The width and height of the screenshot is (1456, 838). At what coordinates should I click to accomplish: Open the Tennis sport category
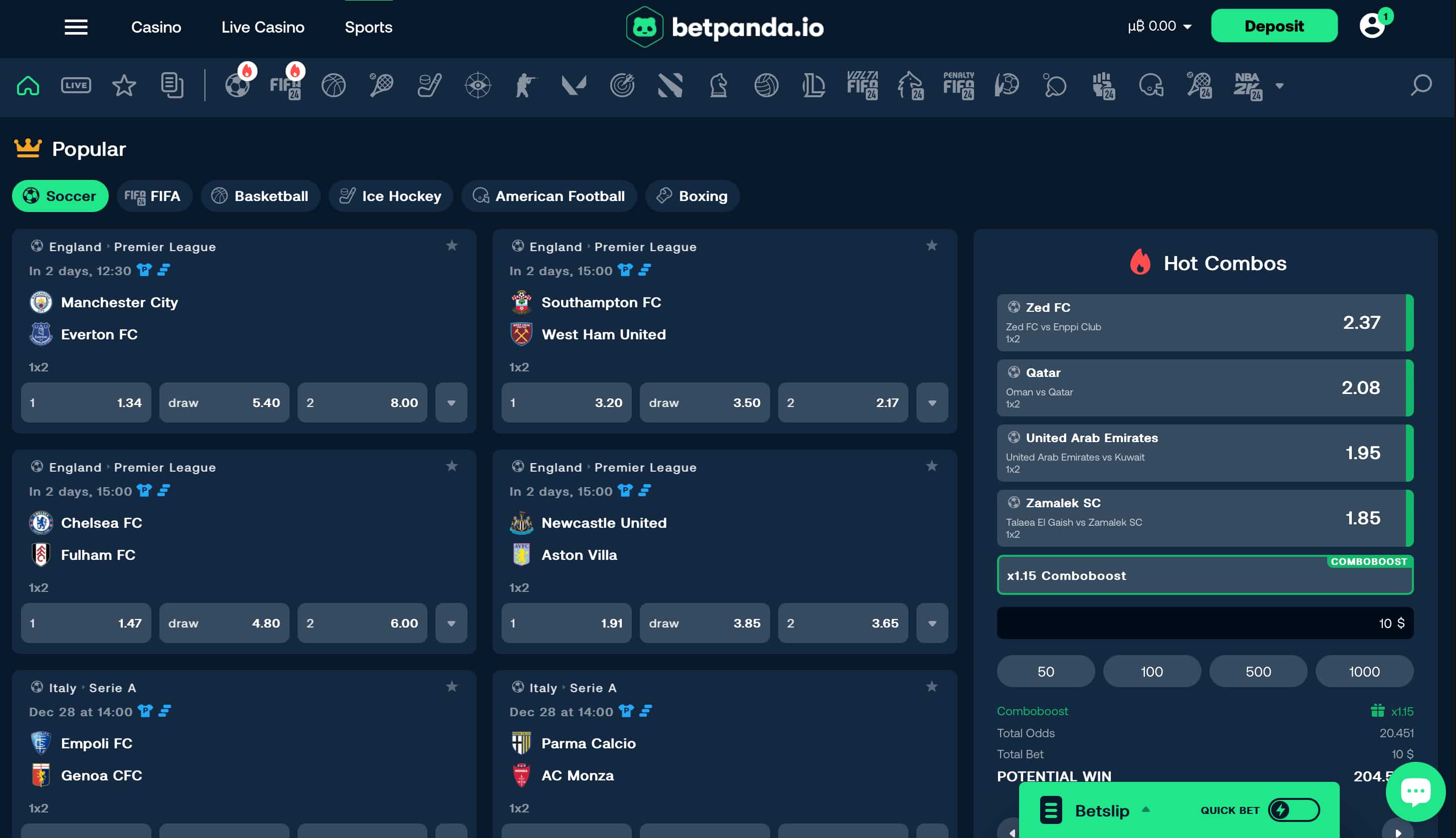tap(381, 85)
